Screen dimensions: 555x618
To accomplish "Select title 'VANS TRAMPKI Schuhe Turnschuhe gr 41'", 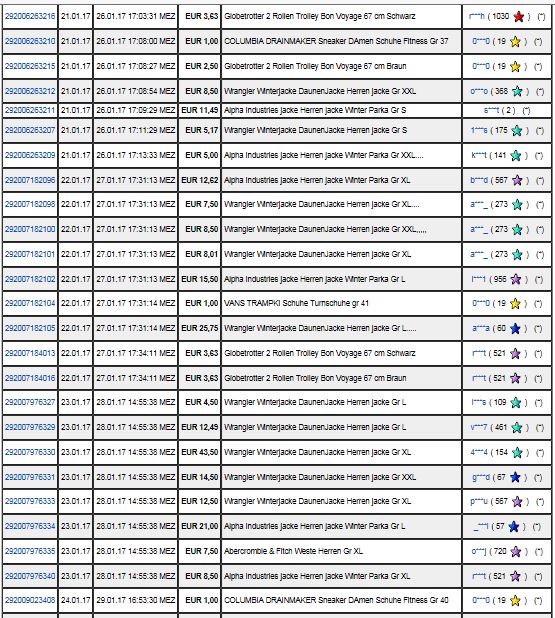I will (x=296, y=303).
